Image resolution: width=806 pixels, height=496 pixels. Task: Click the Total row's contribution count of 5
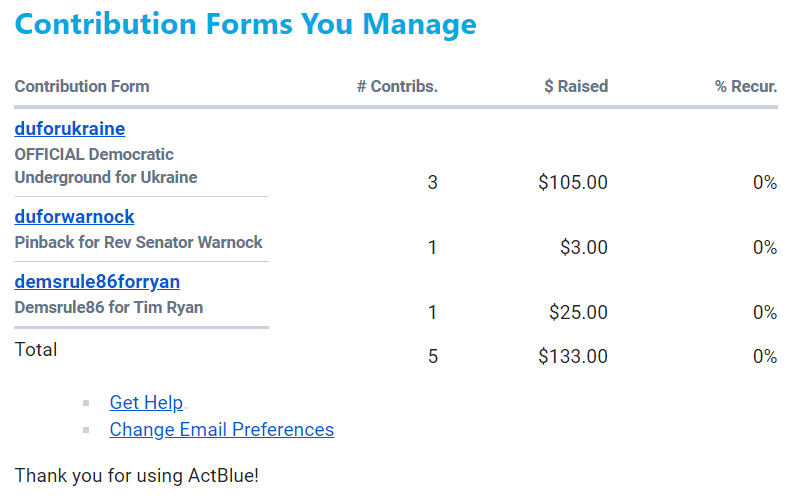click(433, 356)
